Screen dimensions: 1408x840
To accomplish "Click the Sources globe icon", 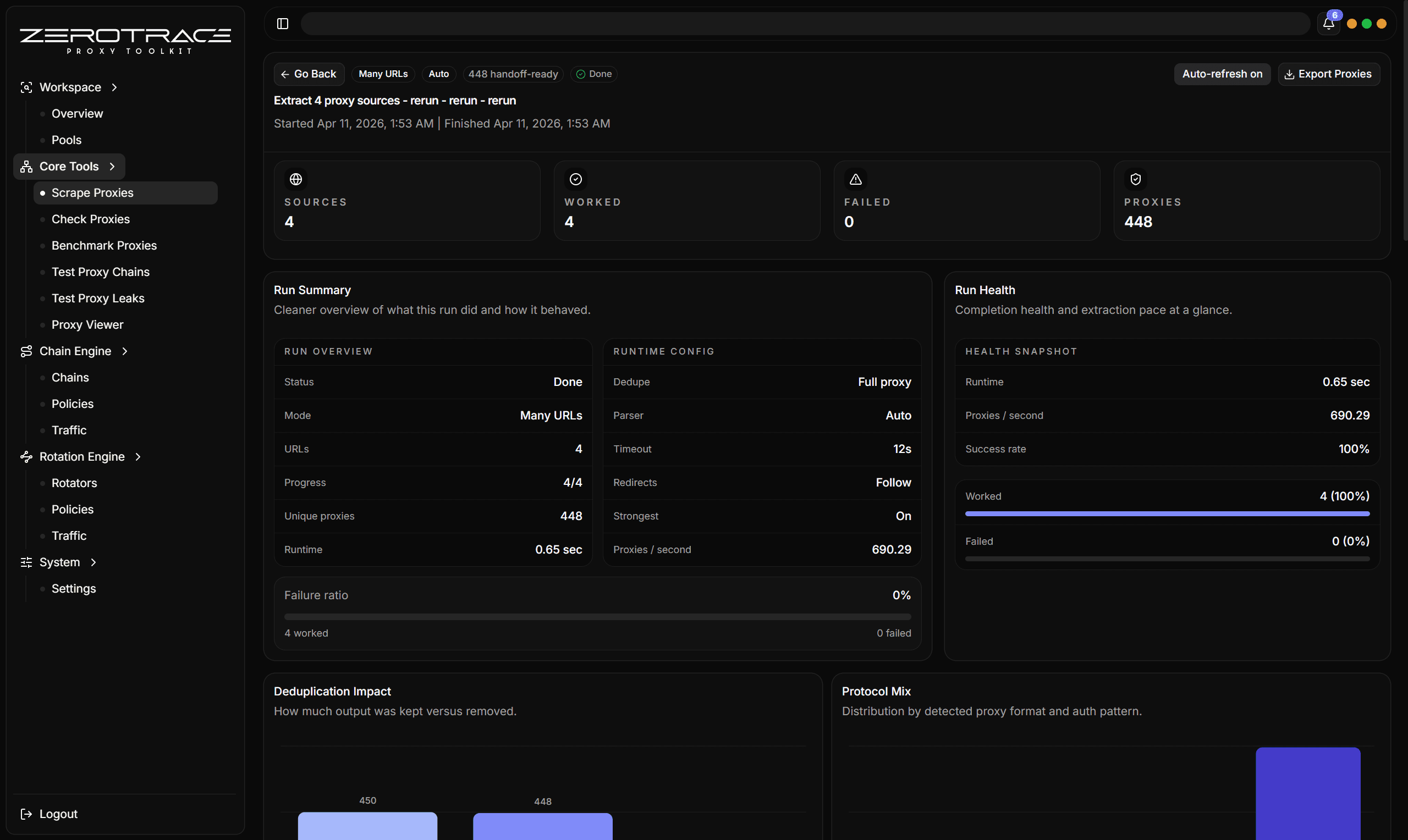I will pos(295,179).
